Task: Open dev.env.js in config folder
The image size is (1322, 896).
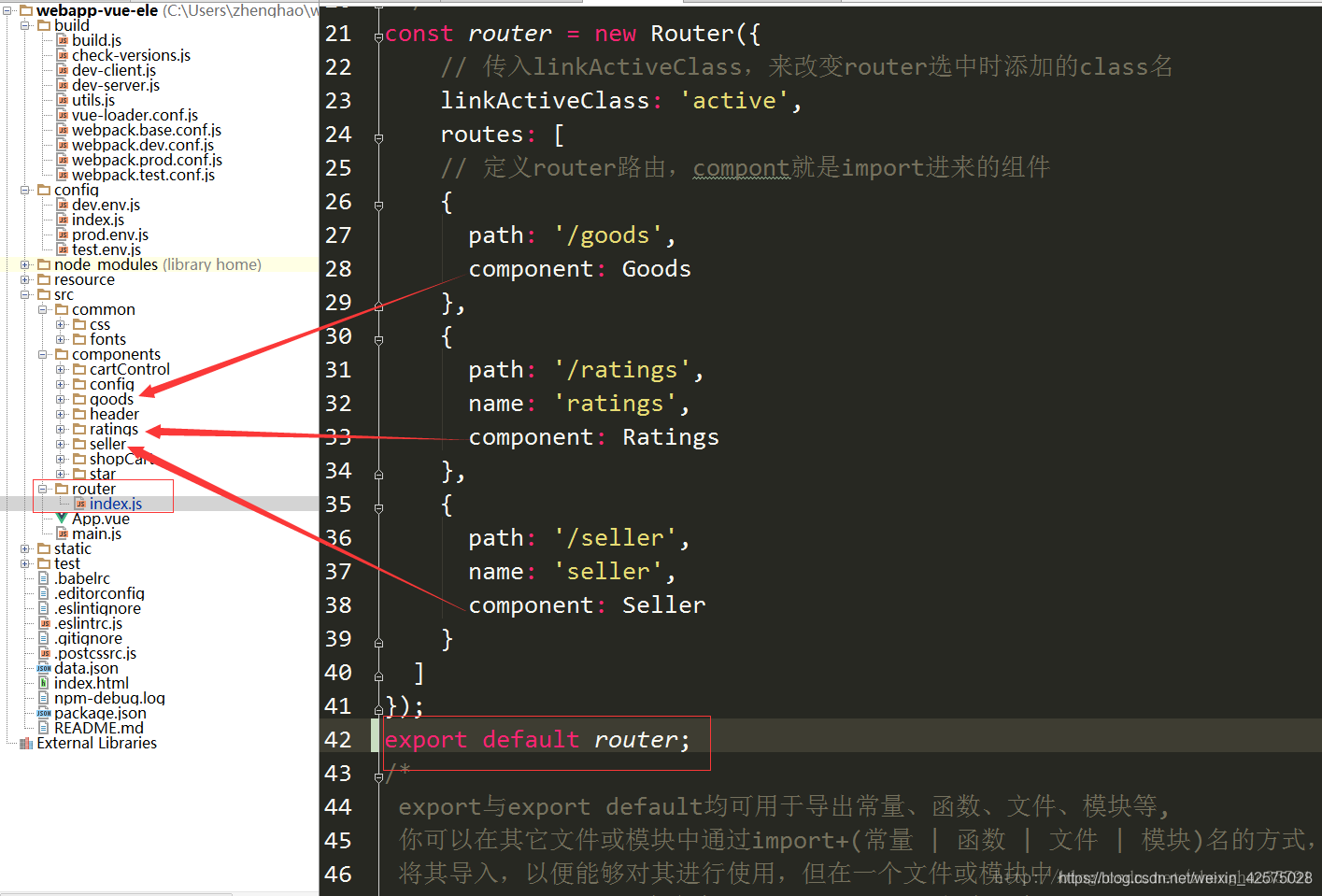Action: [106, 205]
